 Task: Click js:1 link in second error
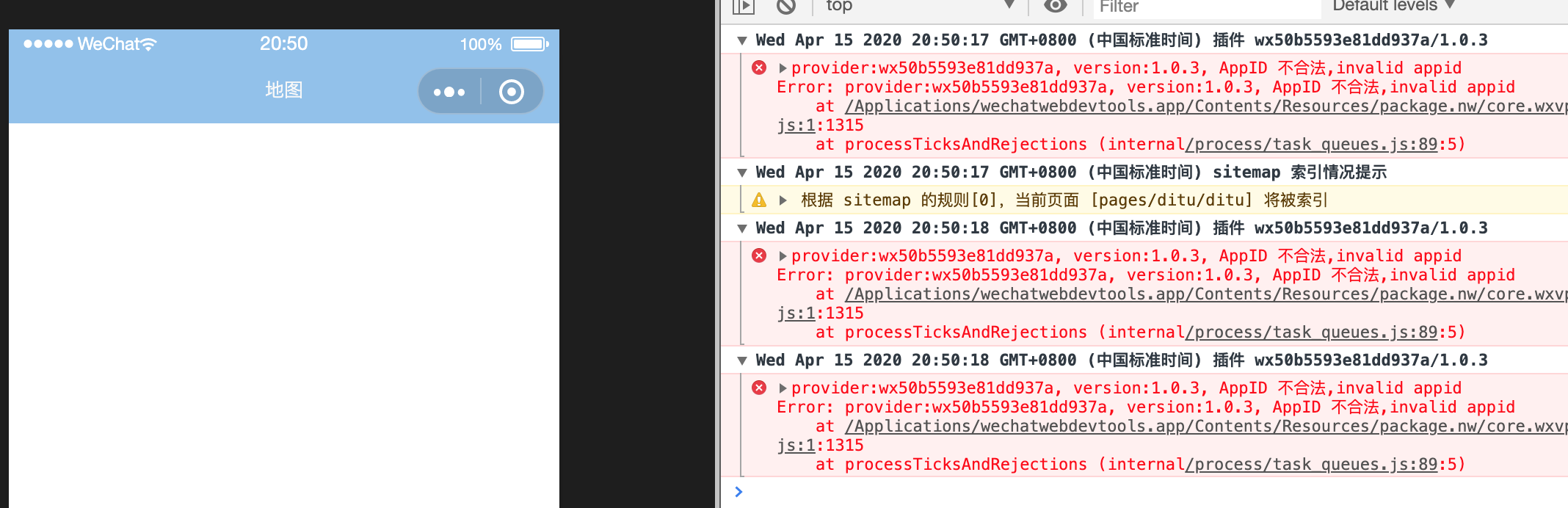pos(796,313)
